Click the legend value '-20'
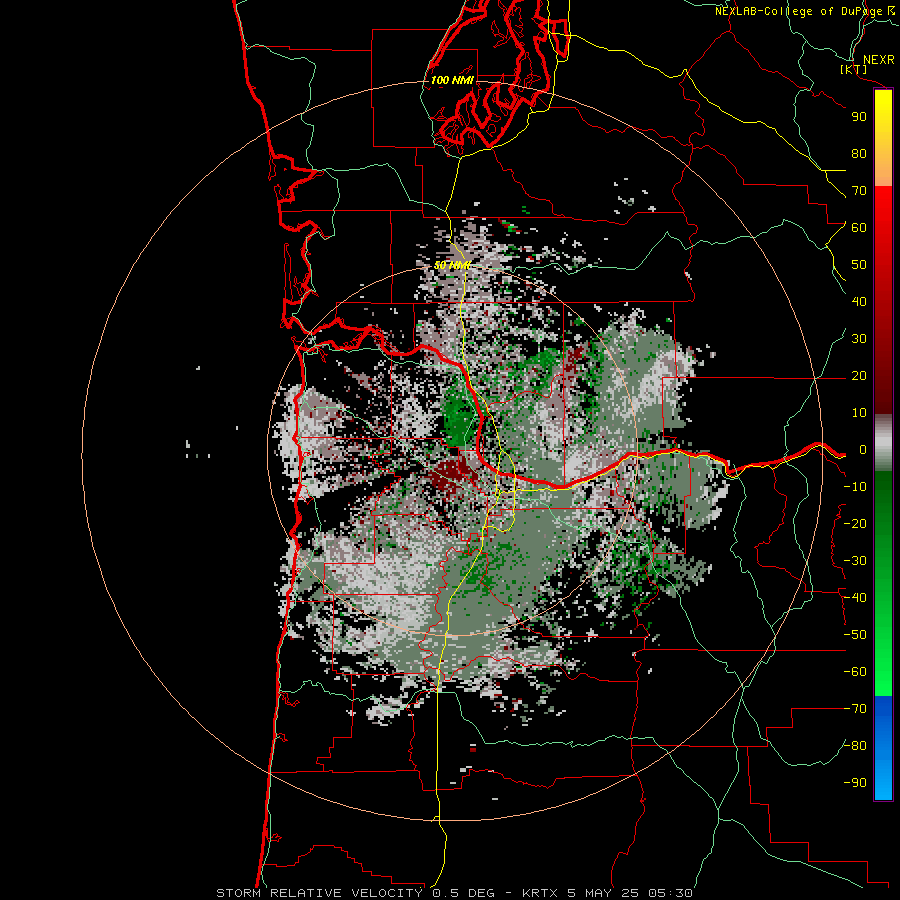The height and width of the screenshot is (900, 900). [x=855, y=523]
